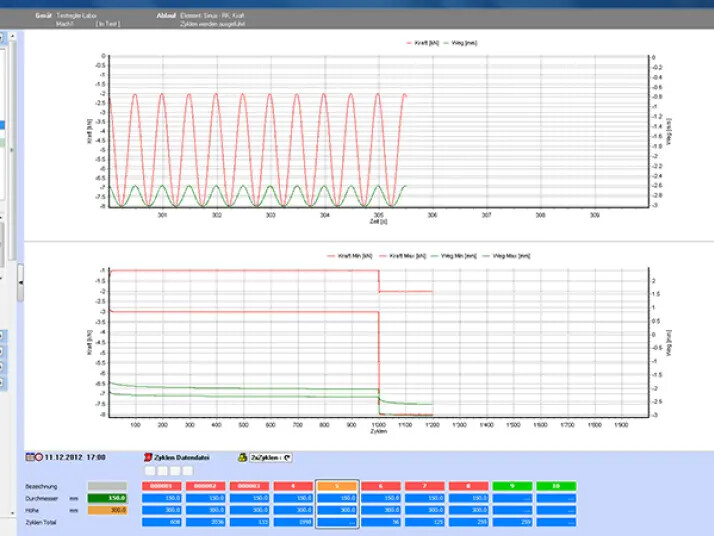Click Zyklen Total cell under specimen 9
Image resolution: width=714 pixels, height=536 pixels.
(512, 521)
